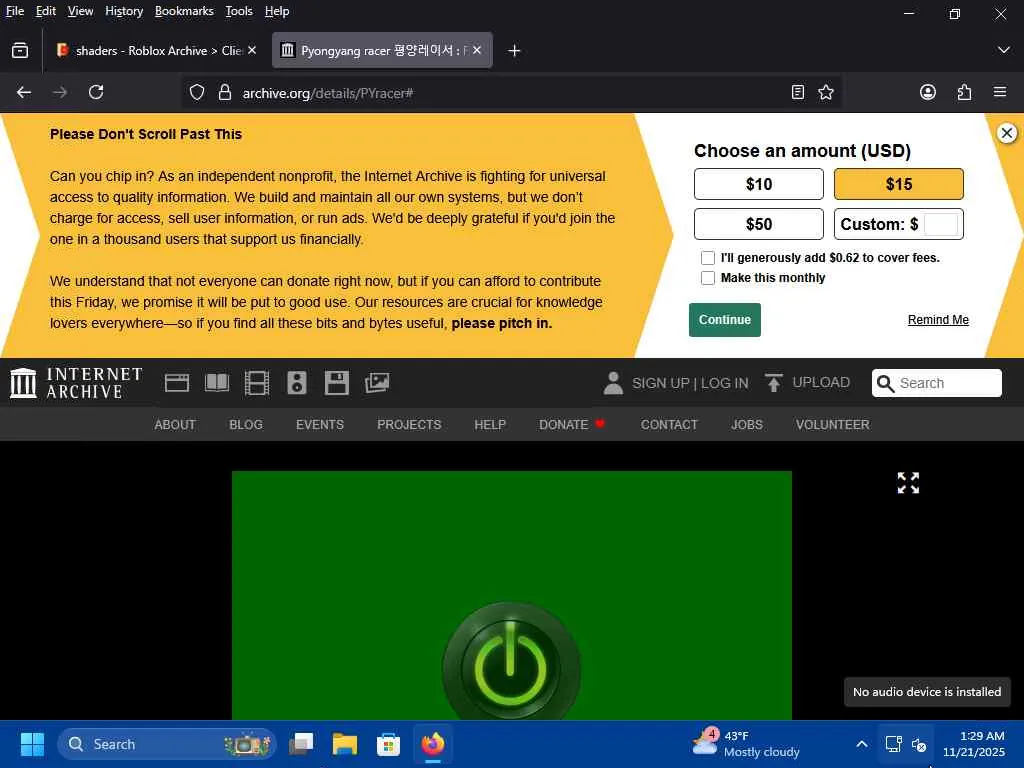Open File Explorer from the taskbar

click(345, 744)
